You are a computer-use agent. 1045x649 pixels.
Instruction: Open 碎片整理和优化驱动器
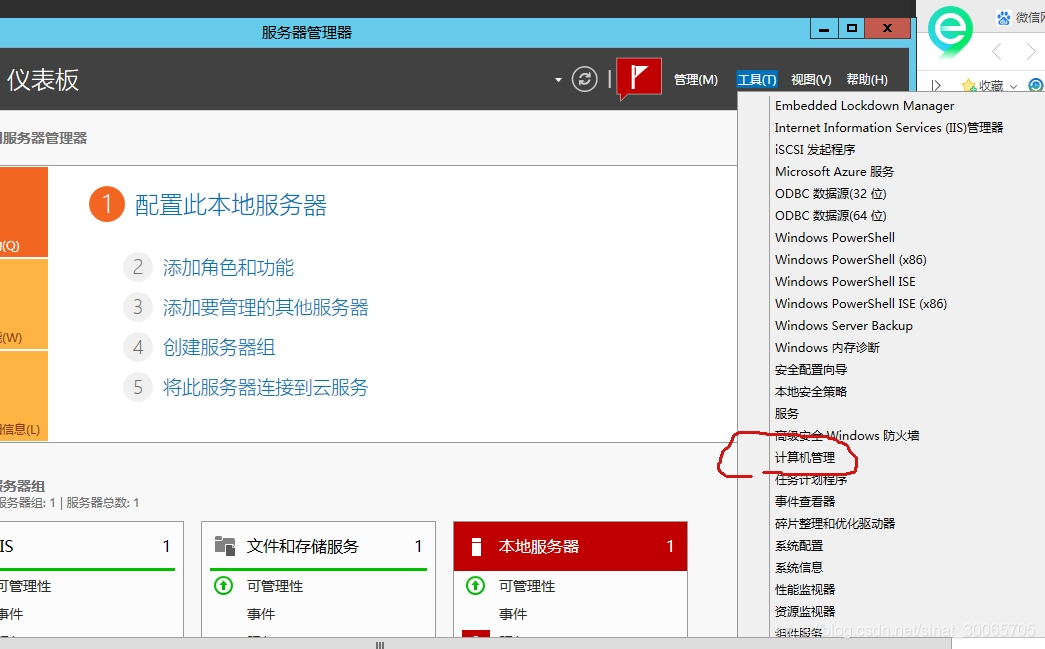pyautogui.click(x=834, y=523)
